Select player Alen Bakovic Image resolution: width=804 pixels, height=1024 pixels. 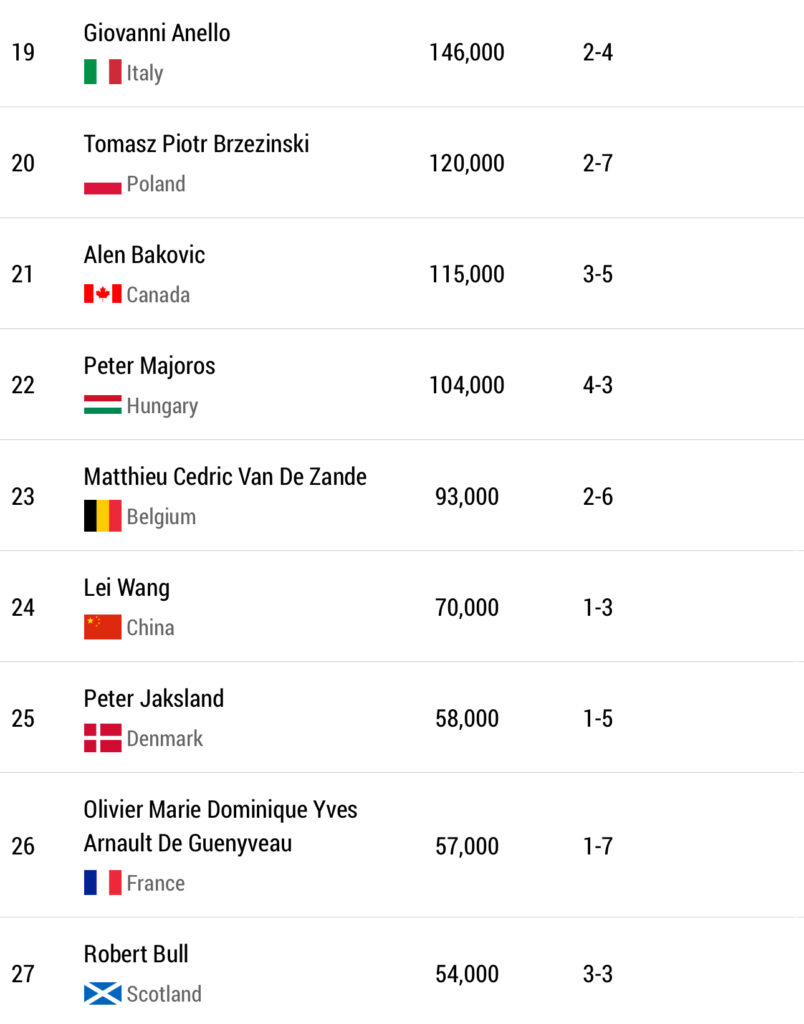pyautogui.click(x=144, y=255)
